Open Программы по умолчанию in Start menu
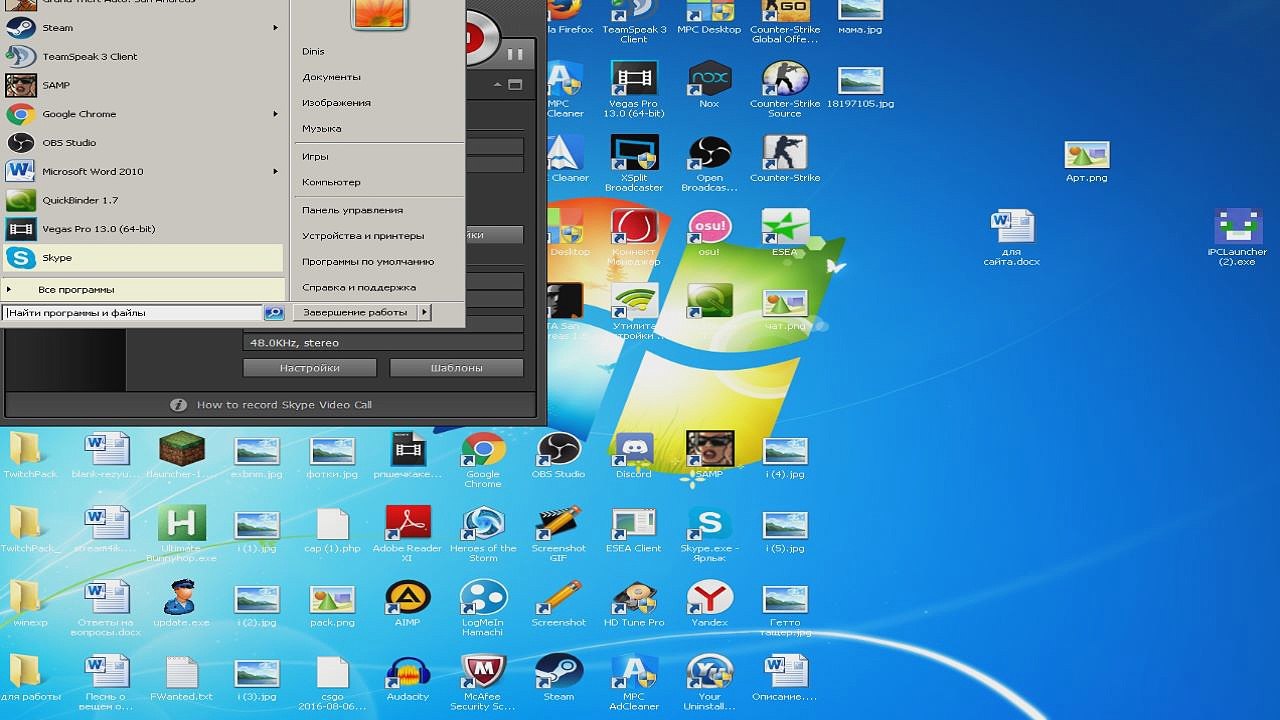The height and width of the screenshot is (720, 1280). [x=368, y=262]
